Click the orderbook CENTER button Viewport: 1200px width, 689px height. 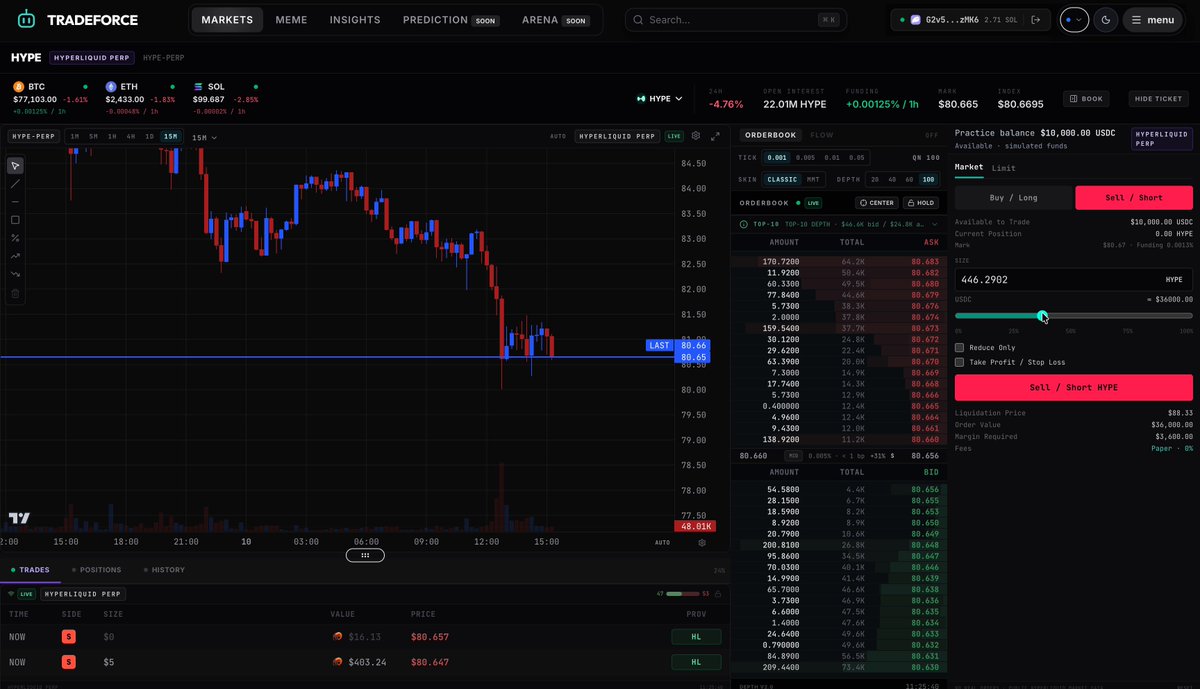coord(875,202)
